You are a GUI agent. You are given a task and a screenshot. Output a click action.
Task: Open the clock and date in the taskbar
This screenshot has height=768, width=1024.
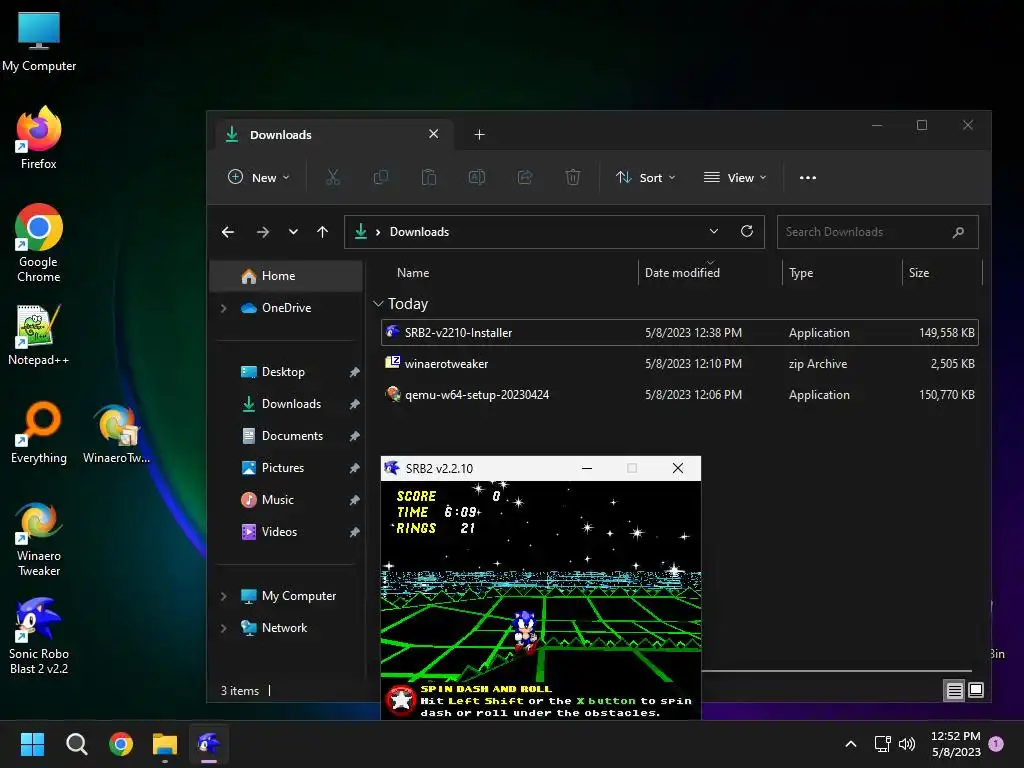[x=955, y=744]
